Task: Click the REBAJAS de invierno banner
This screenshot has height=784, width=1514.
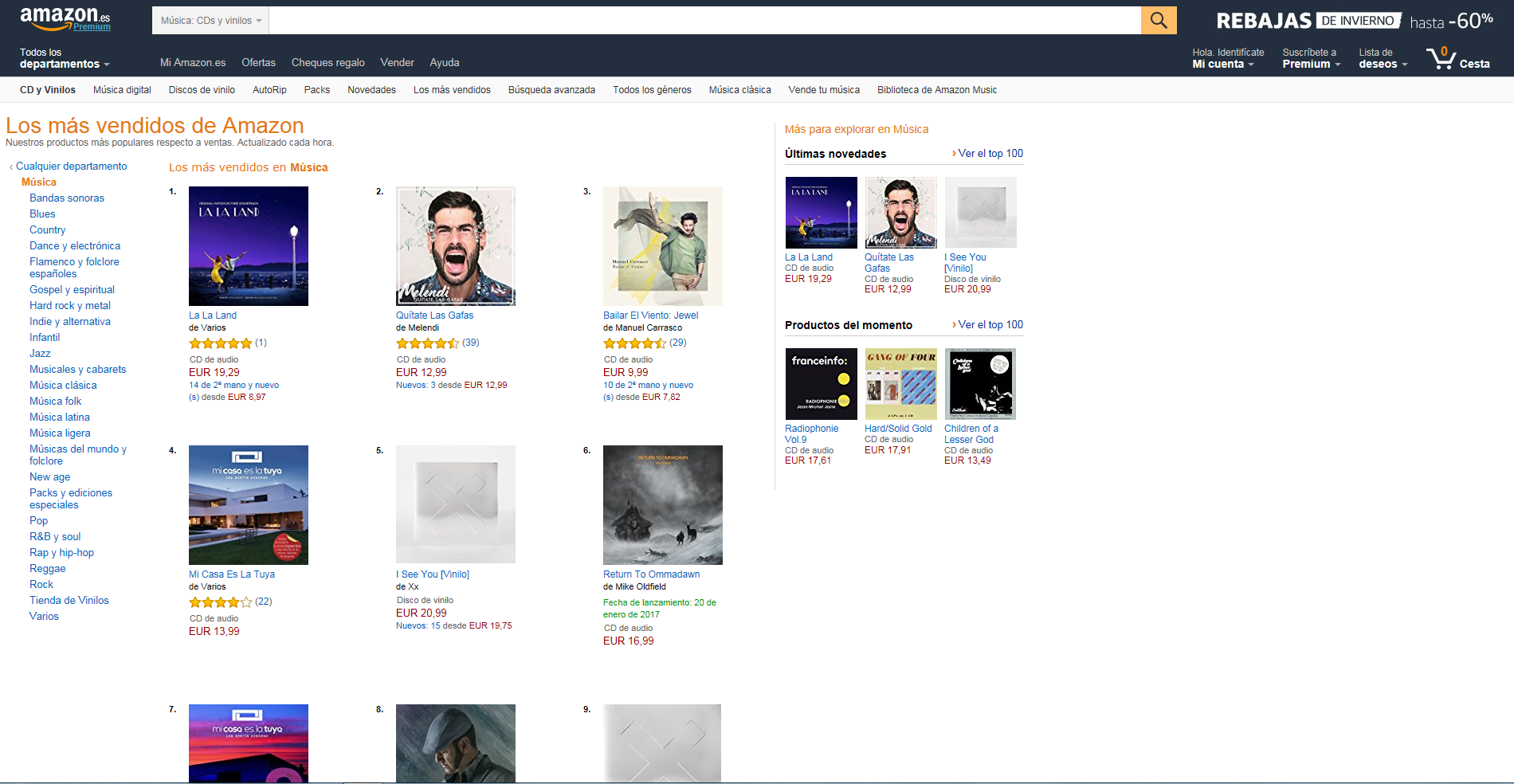Action: pyautogui.click(x=1354, y=21)
